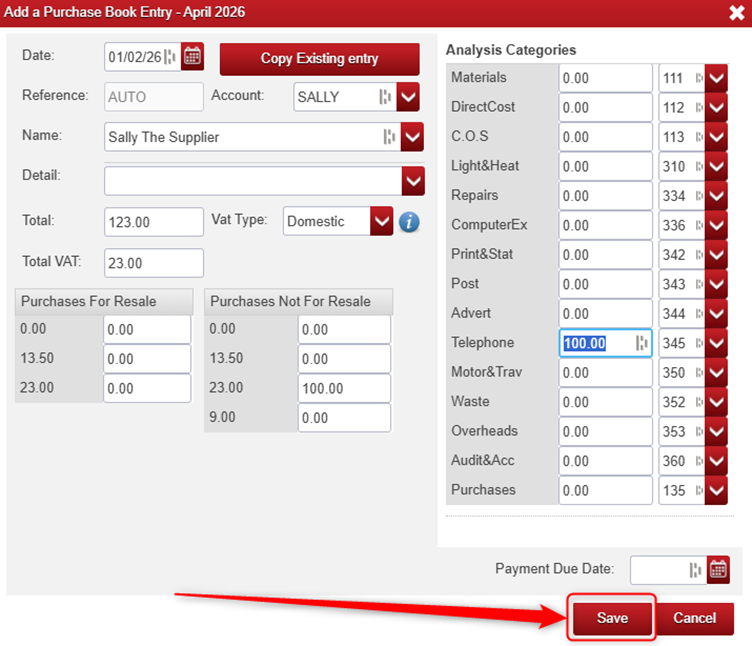Screen dimensions: 752x646
Task: Click the Name field Sally The Supplier
Action: pyautogui.click(x=253, y=137)
